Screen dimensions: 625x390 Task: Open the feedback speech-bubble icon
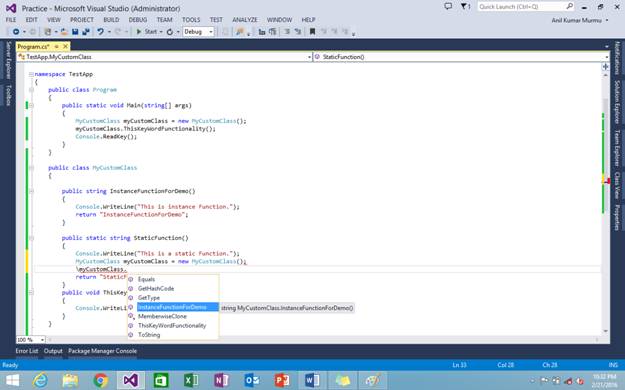pos(448,6)
